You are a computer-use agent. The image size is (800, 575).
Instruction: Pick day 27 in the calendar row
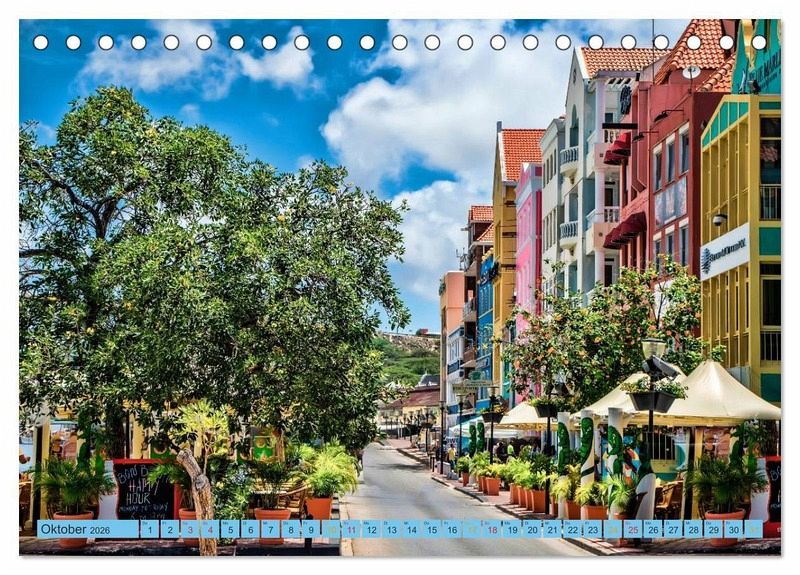point(673,529)
